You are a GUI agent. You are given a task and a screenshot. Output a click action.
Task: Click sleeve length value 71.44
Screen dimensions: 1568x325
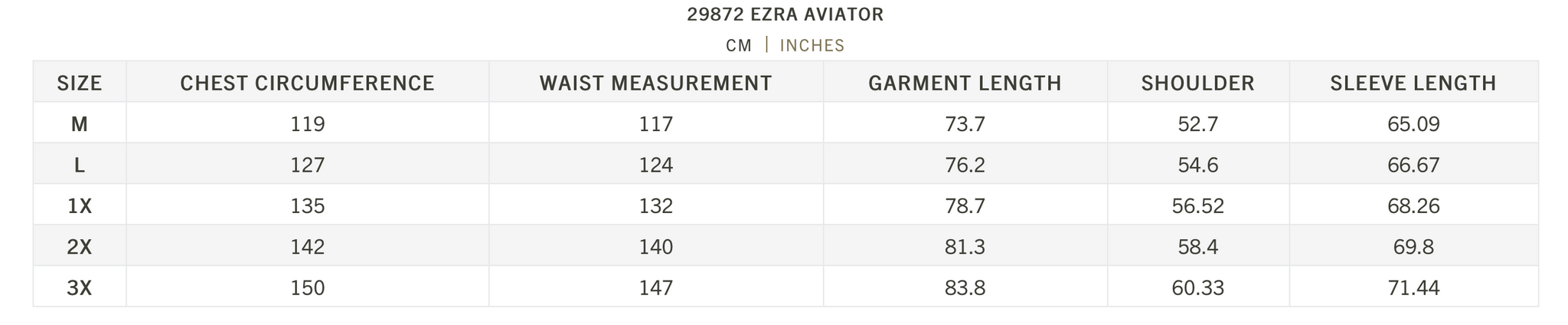tap(1414, 288)
